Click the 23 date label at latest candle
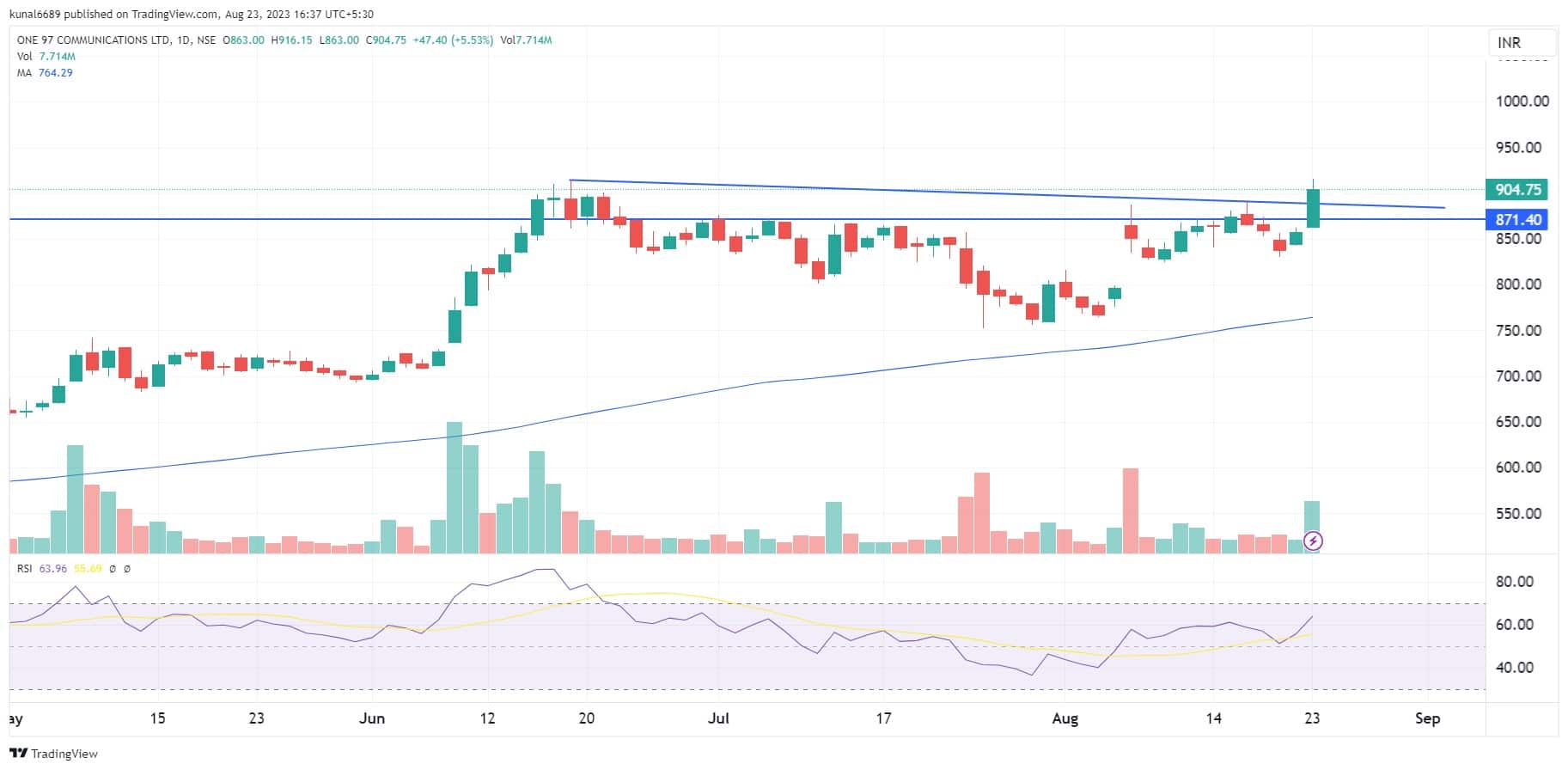 [1312, 718]
